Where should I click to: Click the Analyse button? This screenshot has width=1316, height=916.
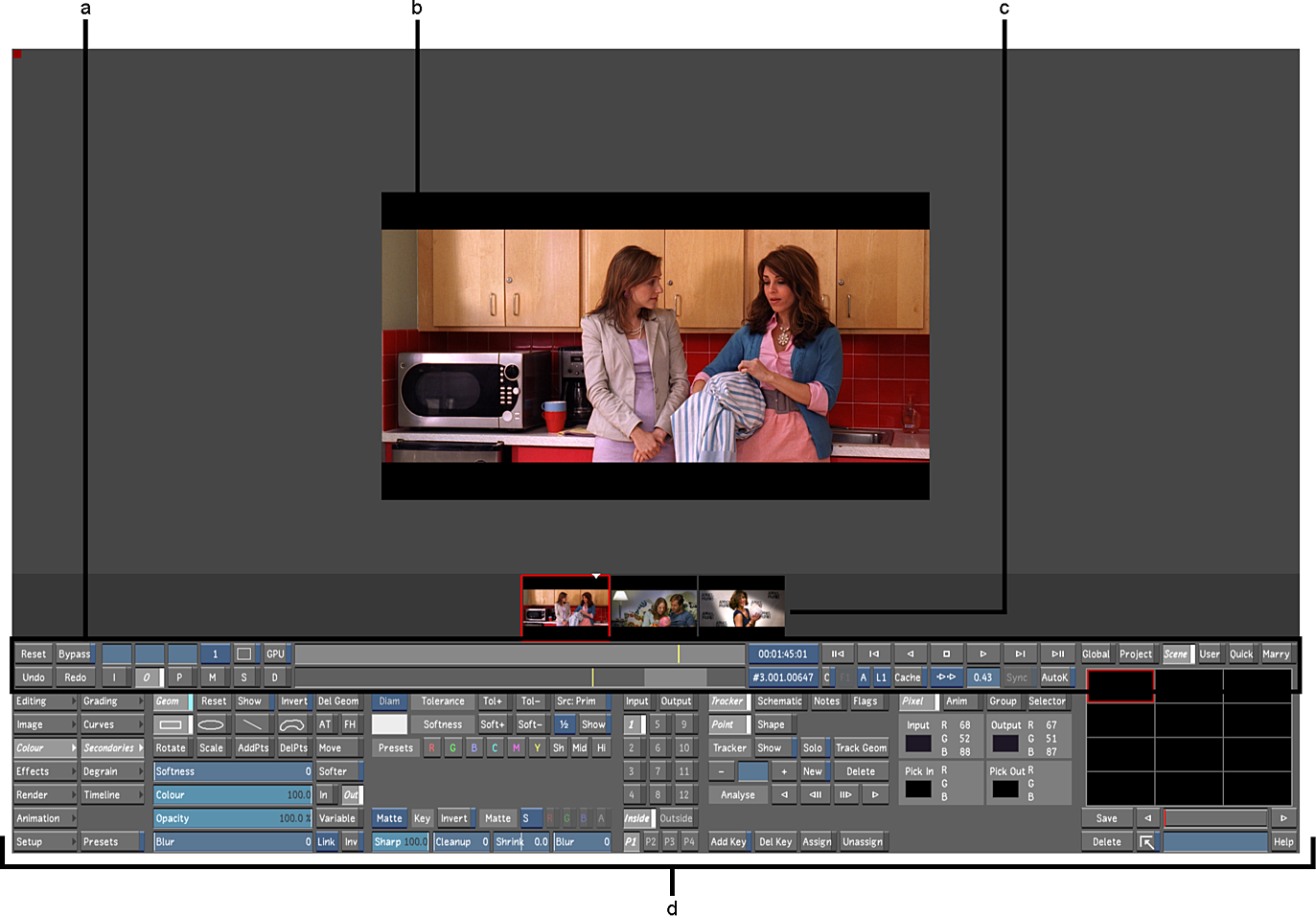pyautogui.click(x=738, y=795)
